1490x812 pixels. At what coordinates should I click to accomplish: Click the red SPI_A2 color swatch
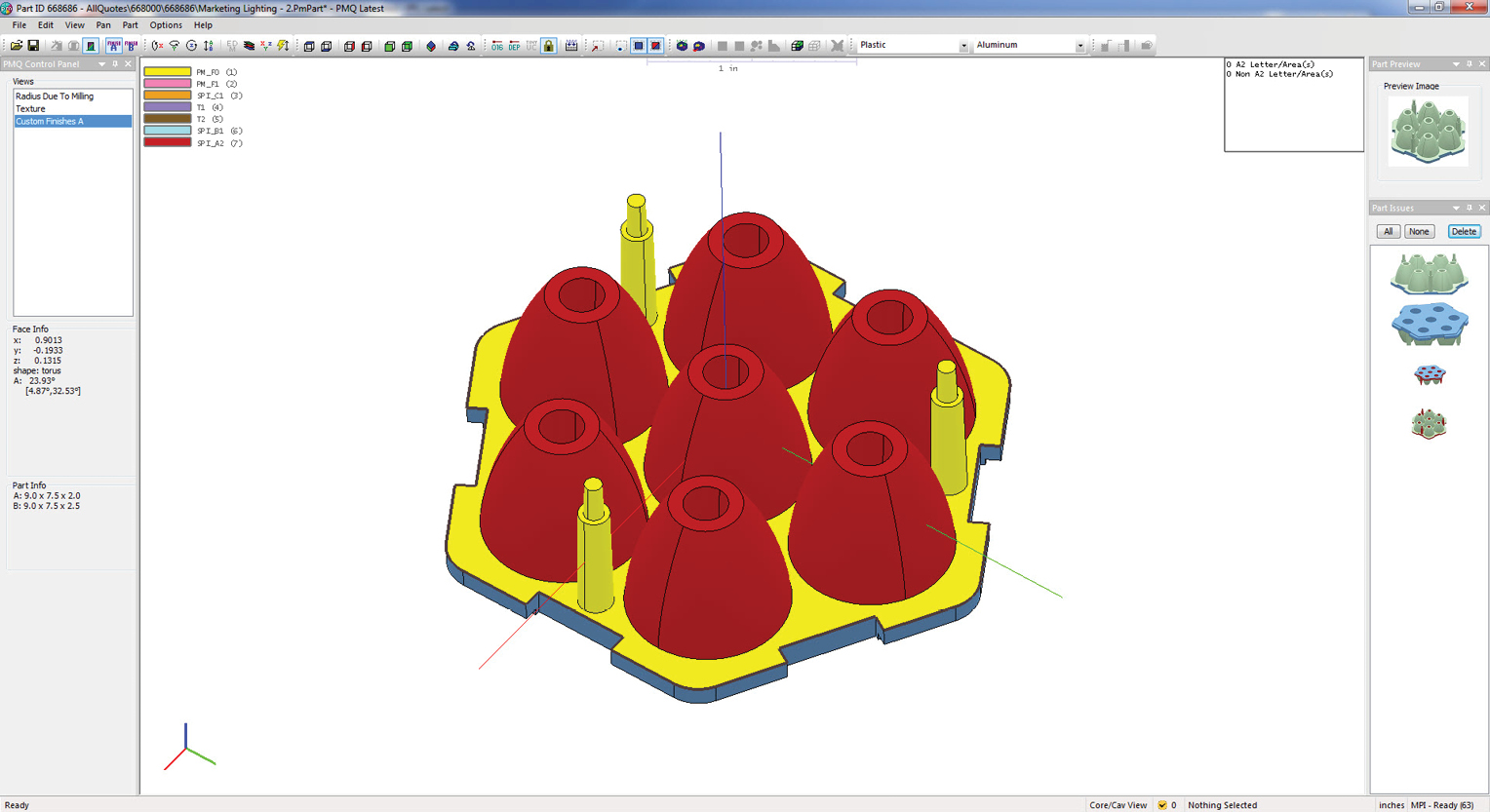[167, 142]
